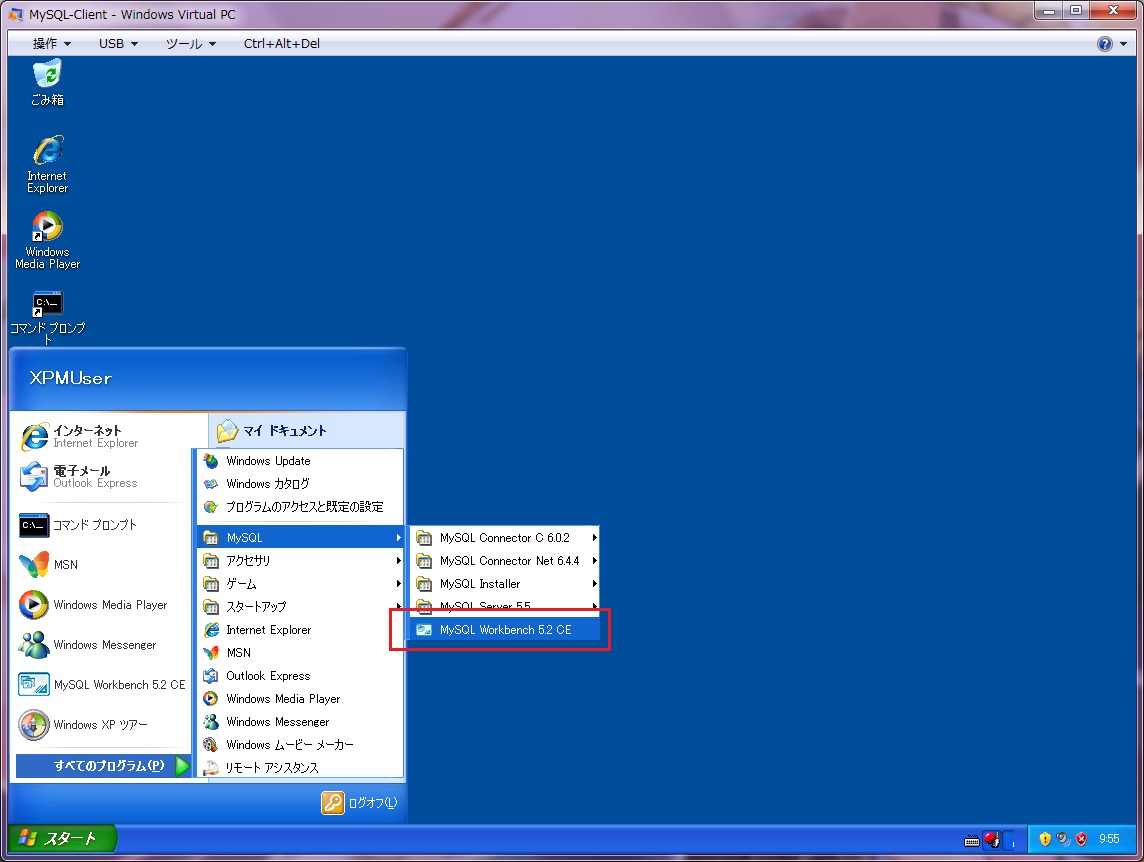Expand MySQL Server 5.5 submenu

click(x=505, y=606)
